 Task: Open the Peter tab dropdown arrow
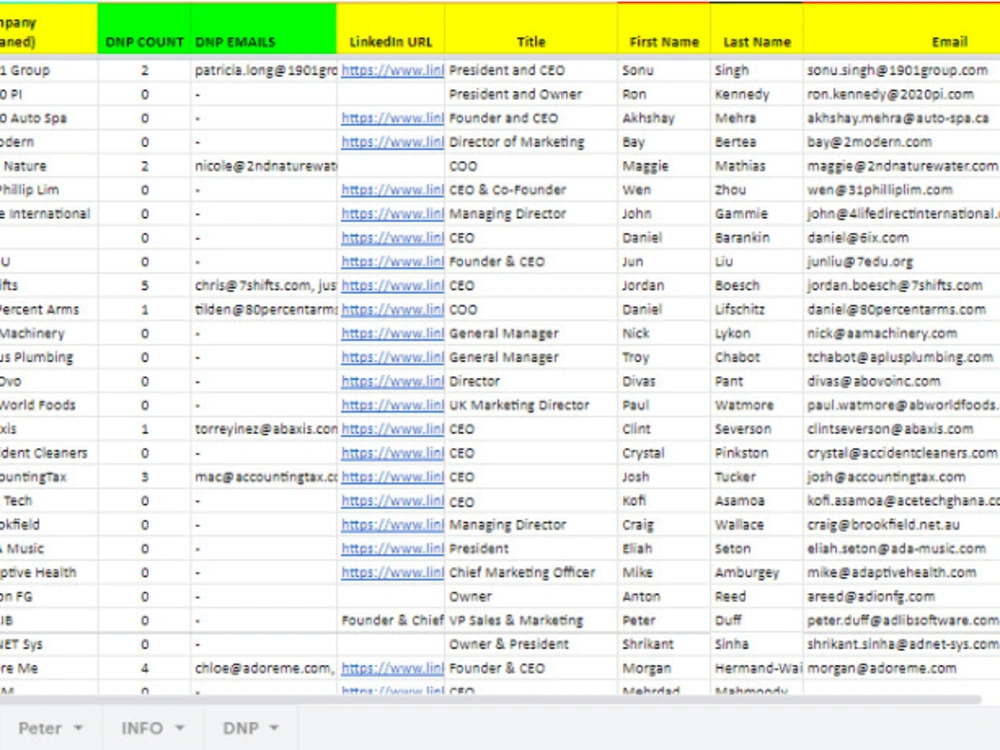(x=78, y=728)
